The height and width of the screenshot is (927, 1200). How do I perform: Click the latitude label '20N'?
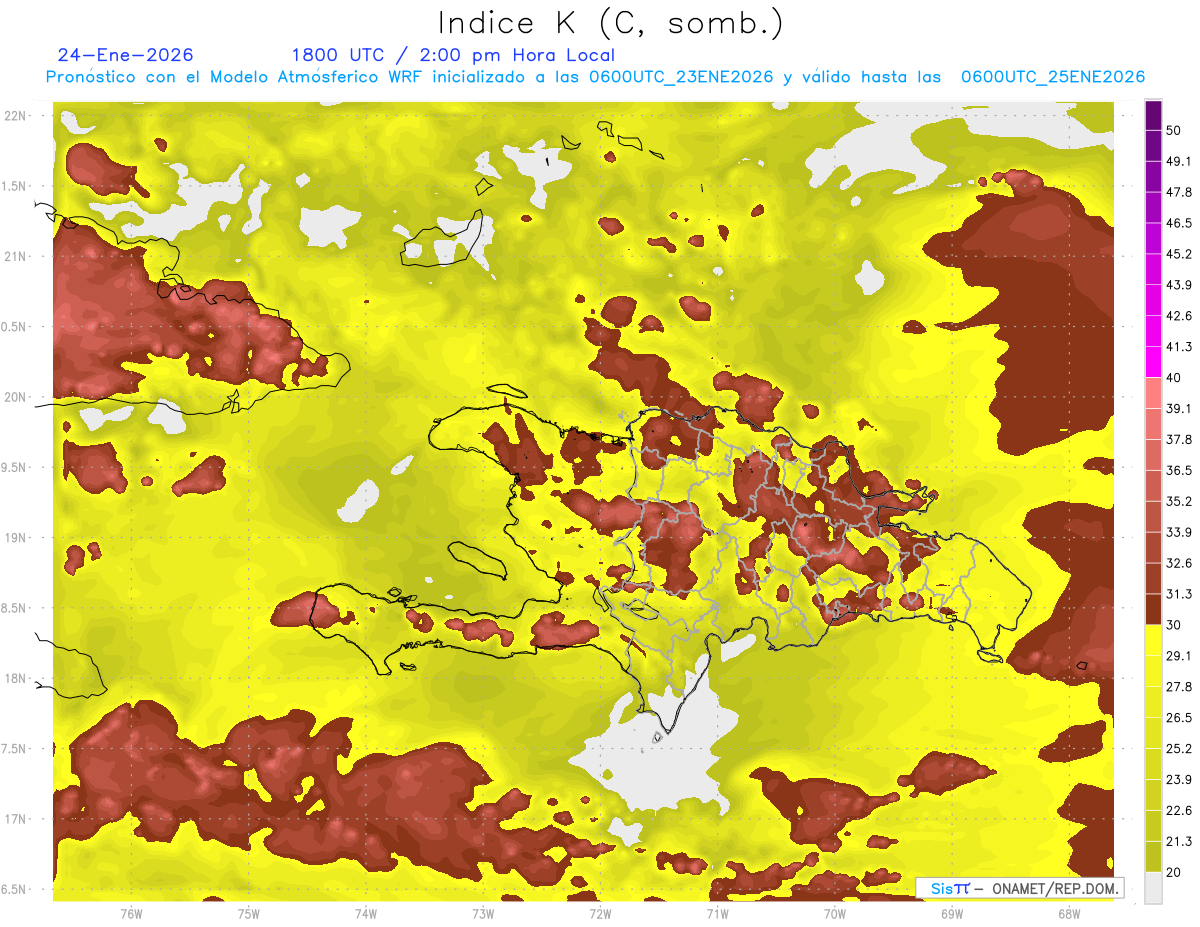point(14,397)
